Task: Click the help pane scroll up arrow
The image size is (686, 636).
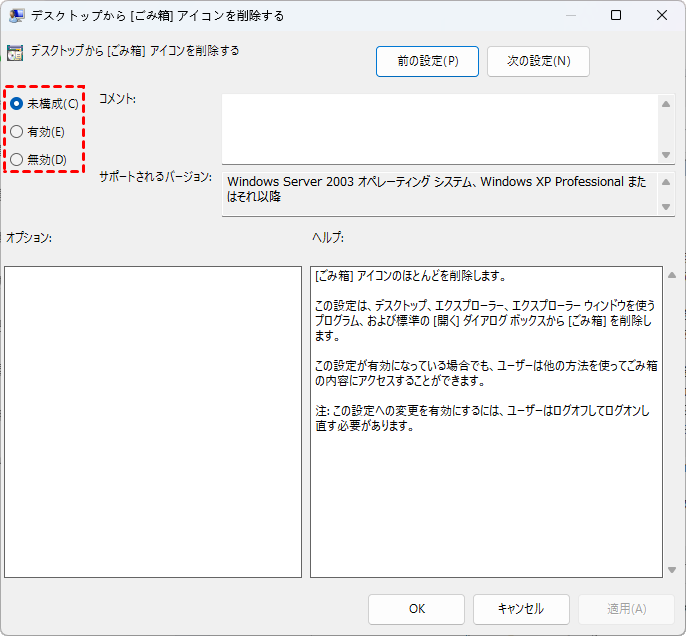Action: (669, 275)
